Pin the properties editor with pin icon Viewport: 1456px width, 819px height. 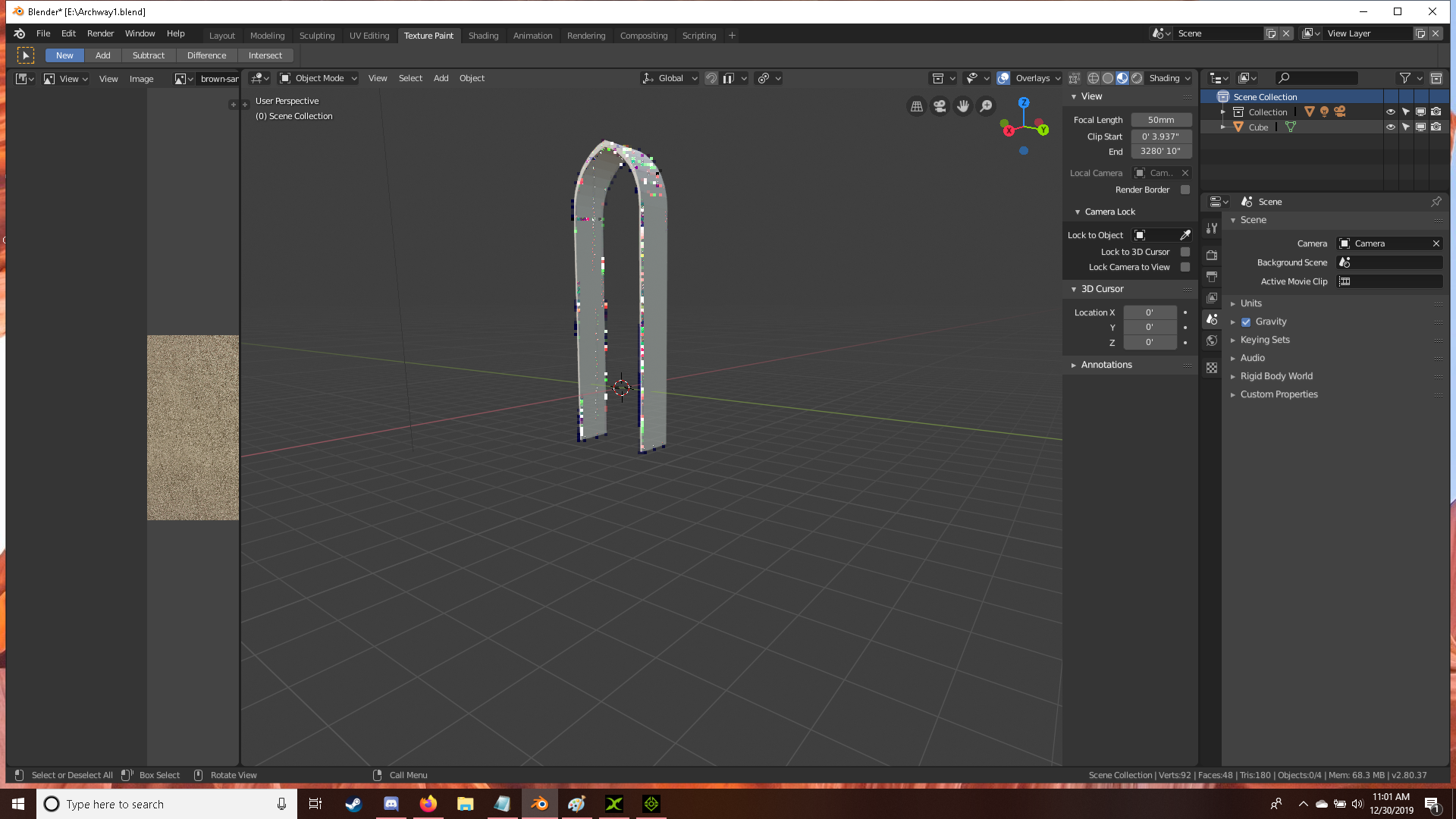pyautogui.click(x=1436, y=202)
